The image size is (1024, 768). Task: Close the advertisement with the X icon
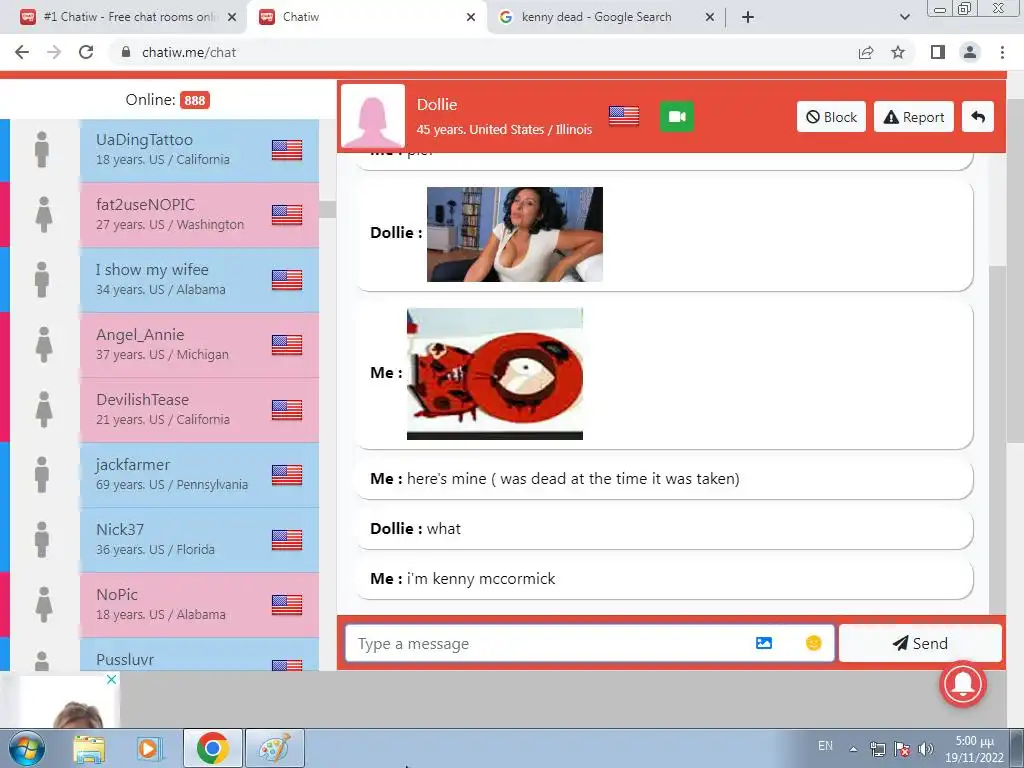pos(112,679)
